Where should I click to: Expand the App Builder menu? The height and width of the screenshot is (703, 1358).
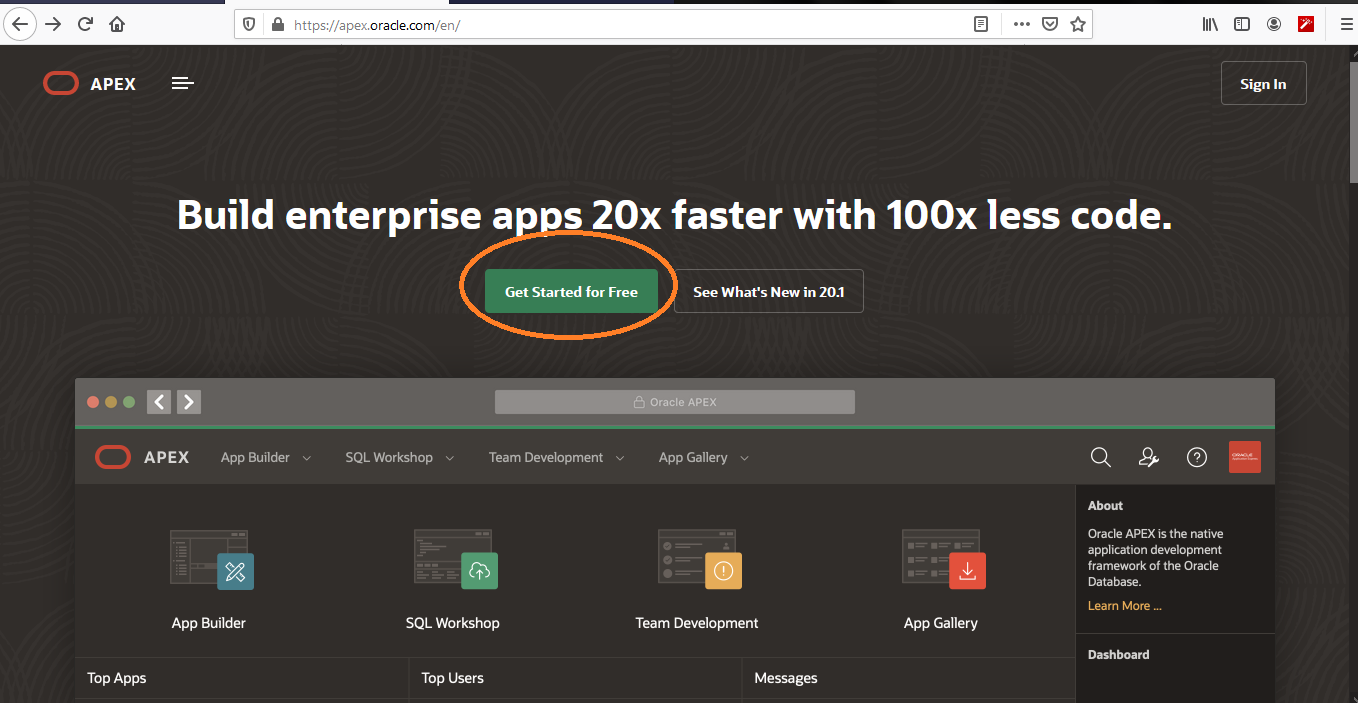(x=266, y=457)
